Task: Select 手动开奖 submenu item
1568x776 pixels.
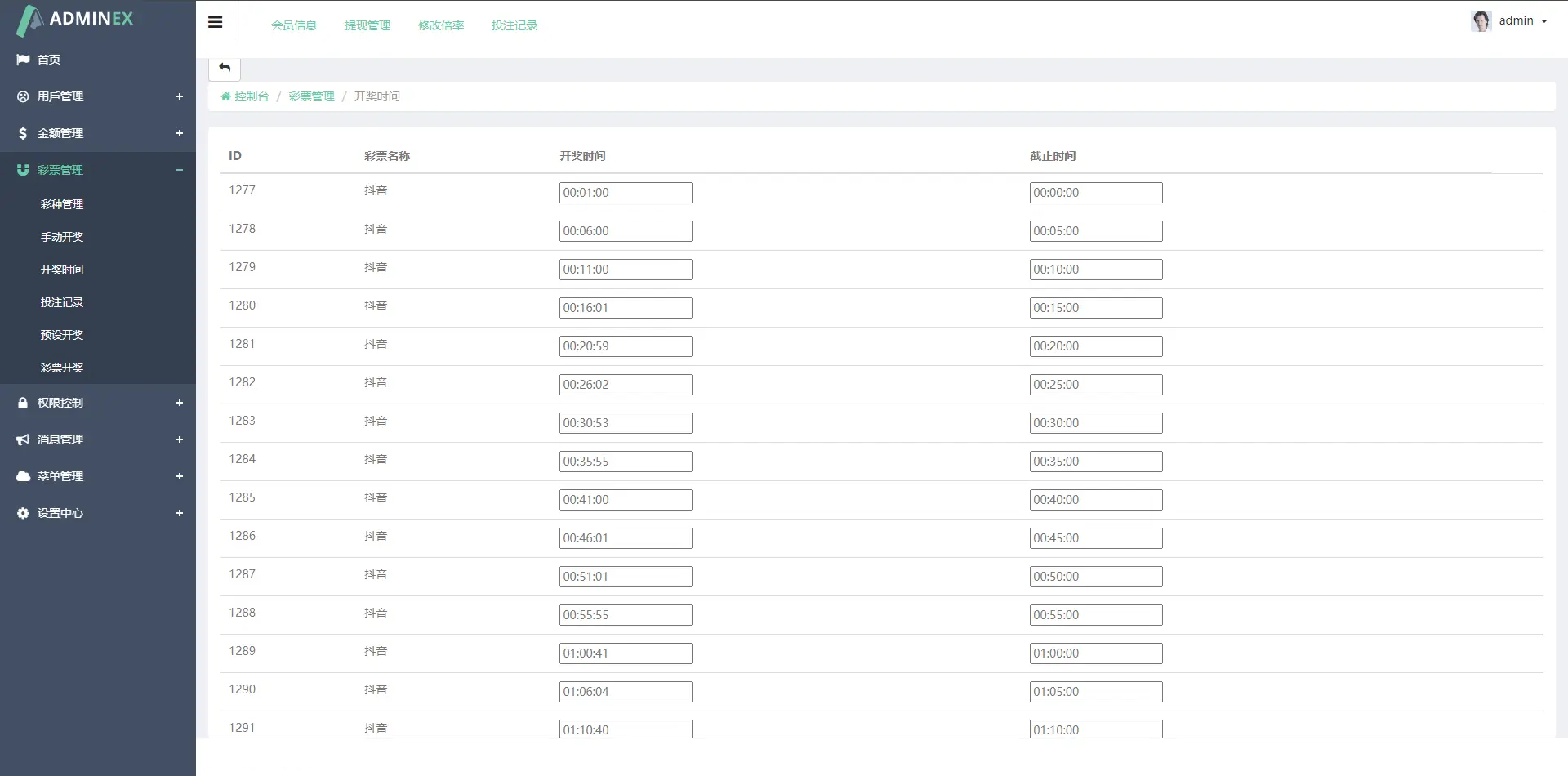Action: pos(62,237)
